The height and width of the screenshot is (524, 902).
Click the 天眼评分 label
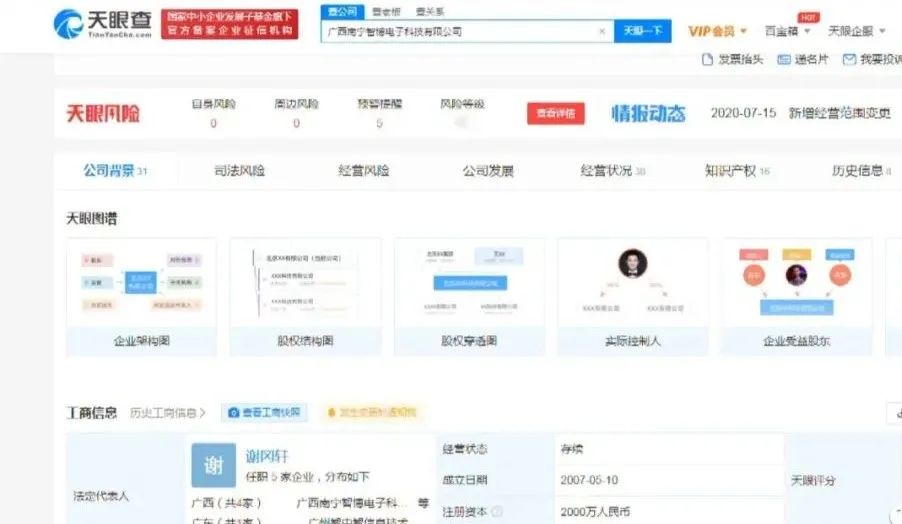pyautogui.click(x=813, y=480)
